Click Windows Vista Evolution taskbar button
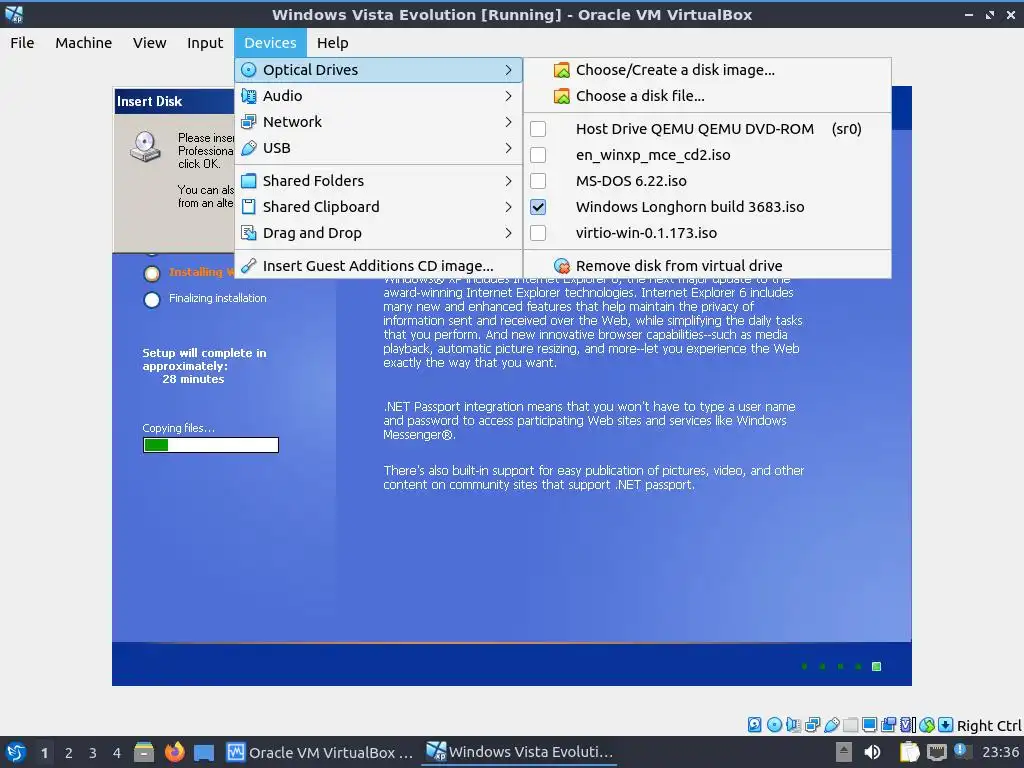The height and width of the screenshot is (768, 1024). click(519, 752)
